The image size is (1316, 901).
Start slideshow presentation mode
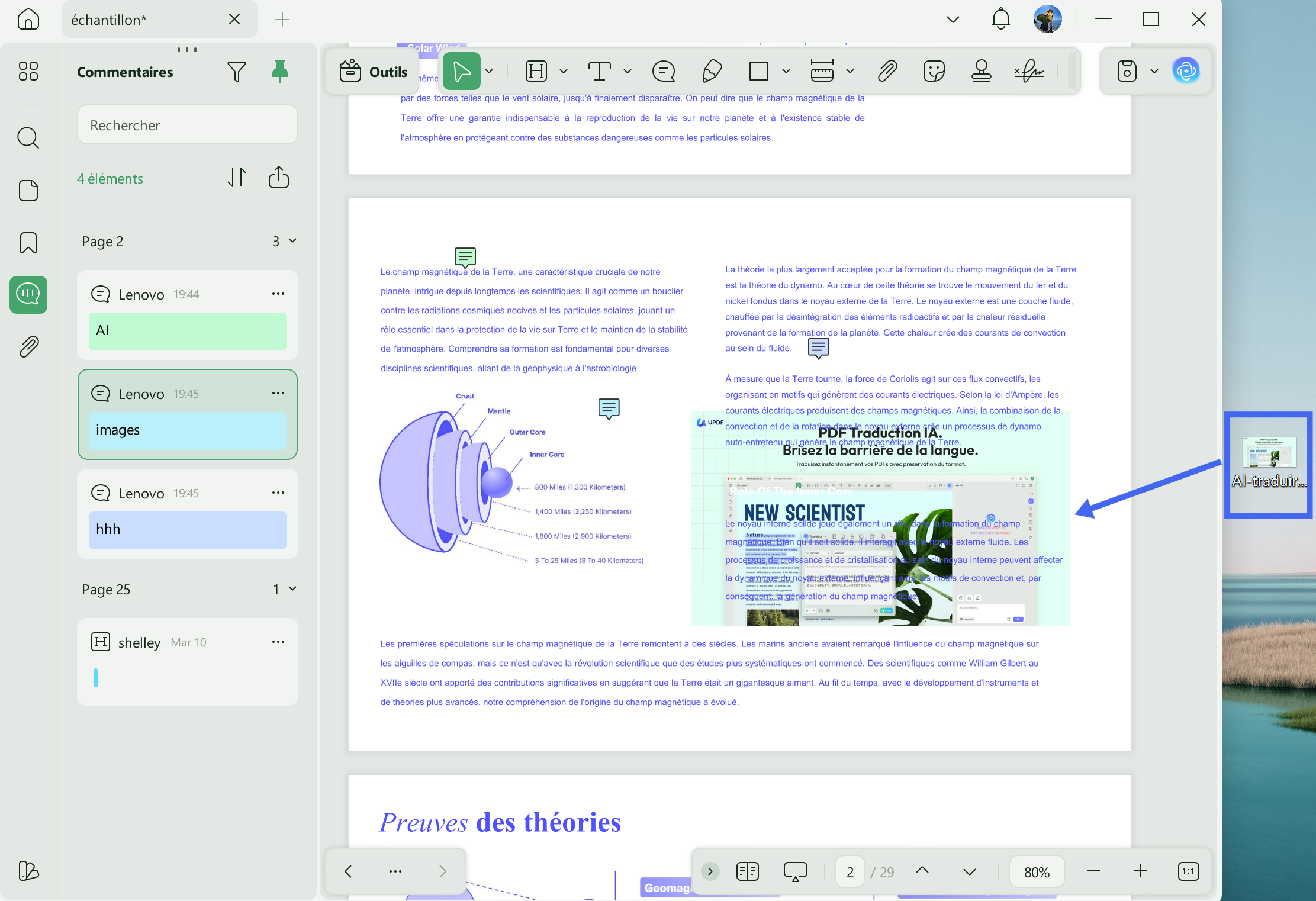pyautogui.click(x=795, y=871)
